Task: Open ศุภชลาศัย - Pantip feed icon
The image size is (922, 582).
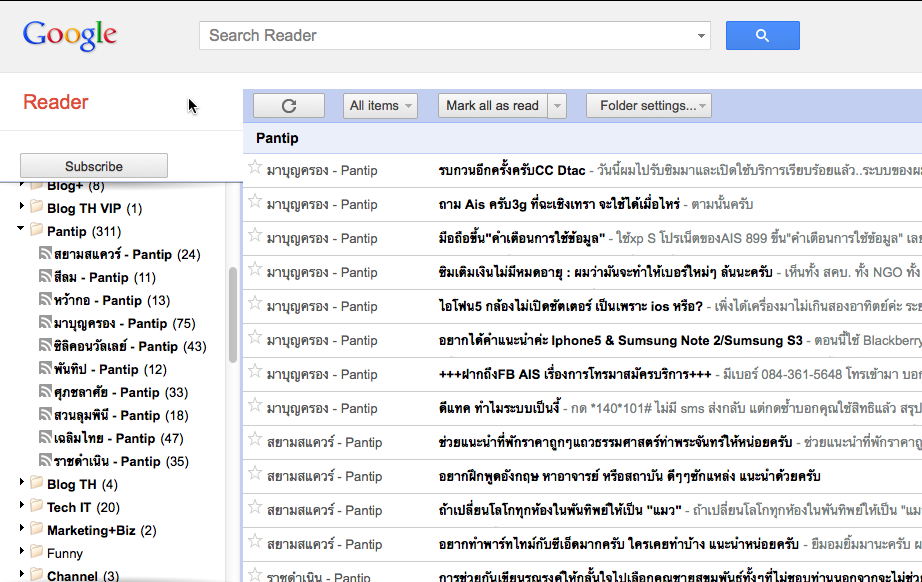Action: pos(45,390)
